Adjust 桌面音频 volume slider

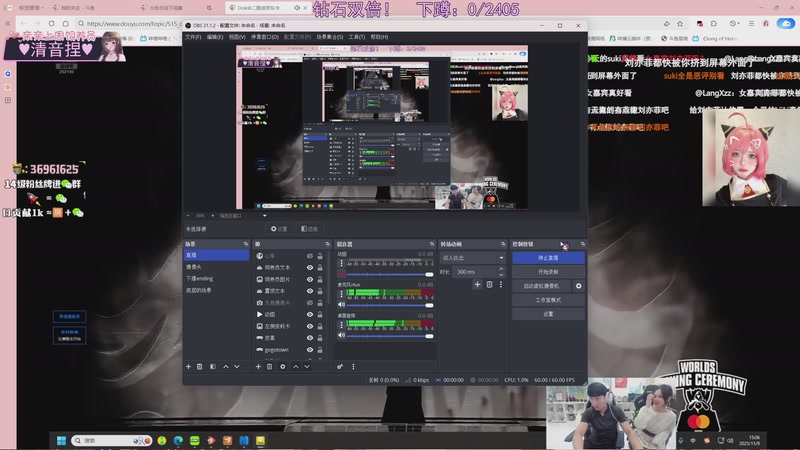(390, 336)
